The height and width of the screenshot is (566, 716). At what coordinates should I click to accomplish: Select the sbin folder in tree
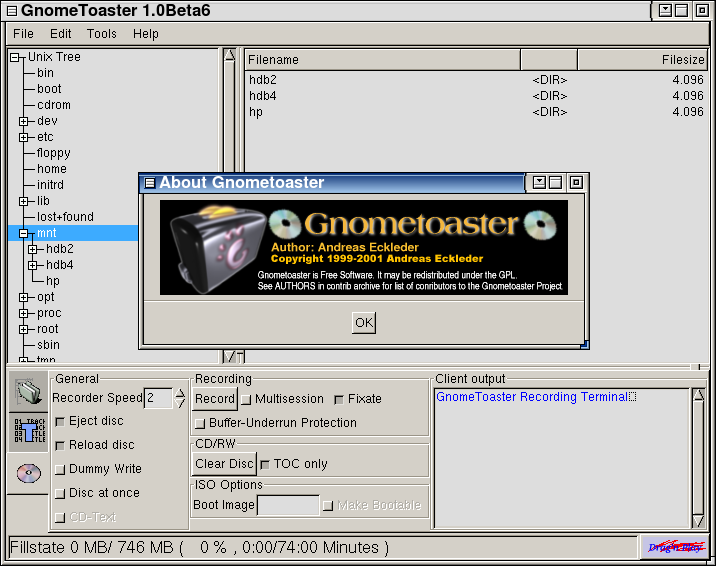[x=48, y=345]
